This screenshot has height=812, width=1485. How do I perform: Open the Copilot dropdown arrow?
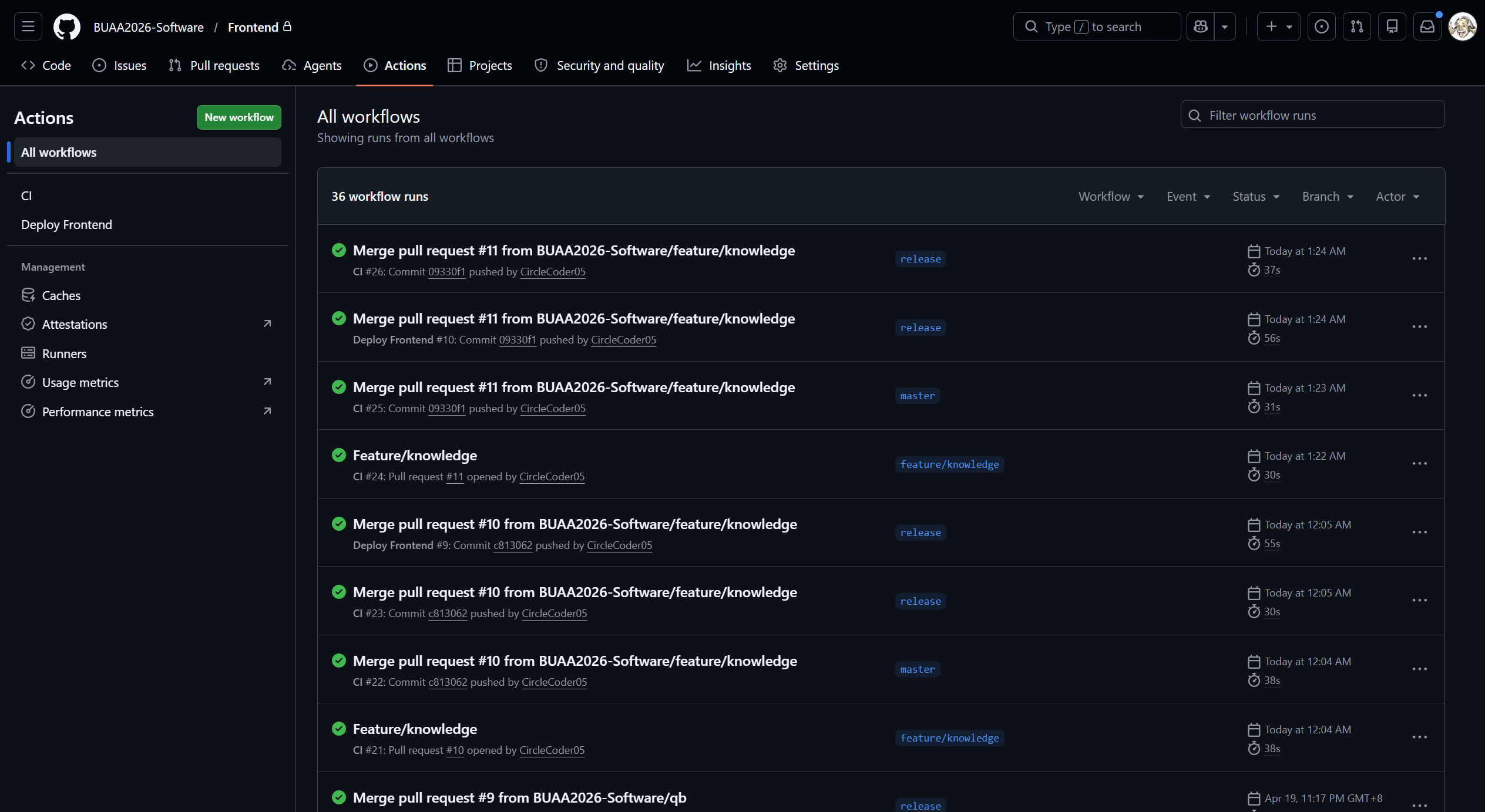tap(1225, 26)
